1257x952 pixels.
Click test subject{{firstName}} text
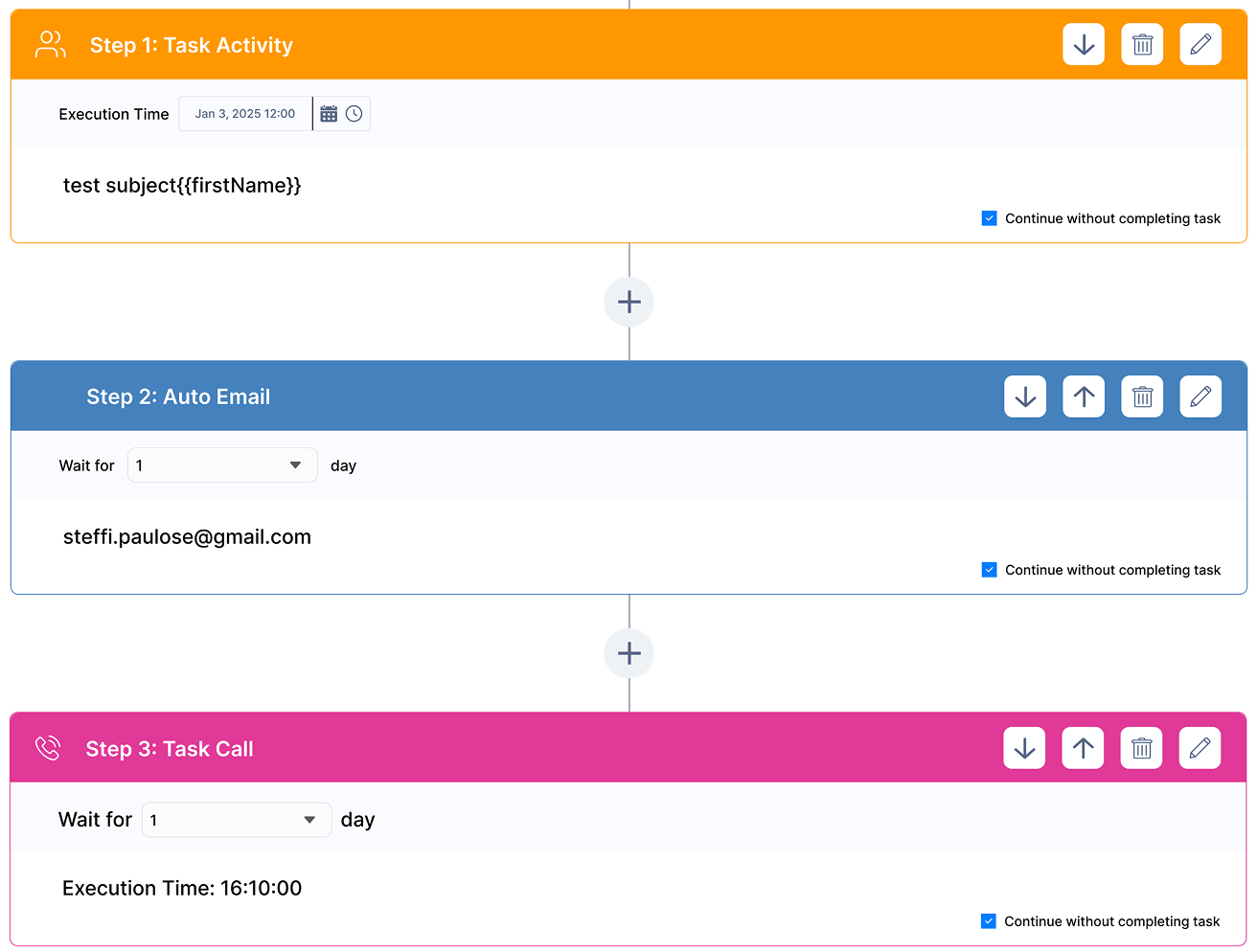pos(182,186)
